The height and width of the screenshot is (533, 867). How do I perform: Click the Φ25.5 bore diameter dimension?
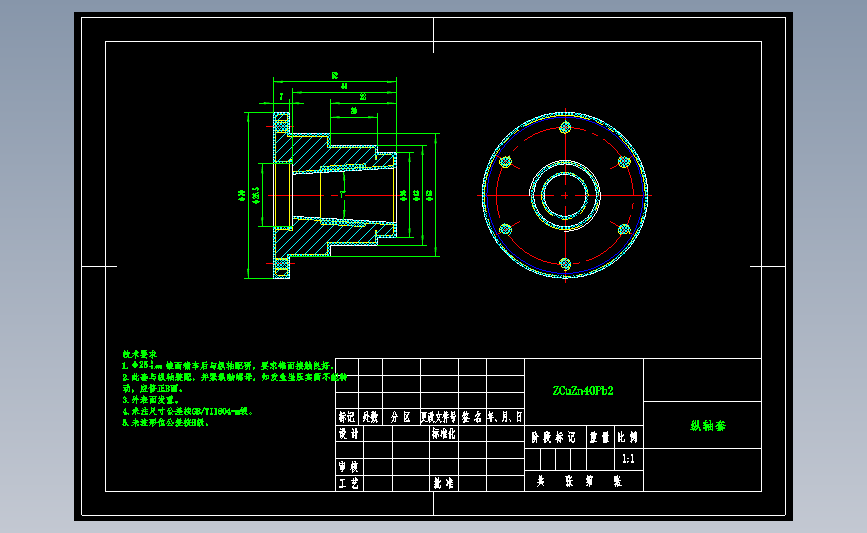255,195
